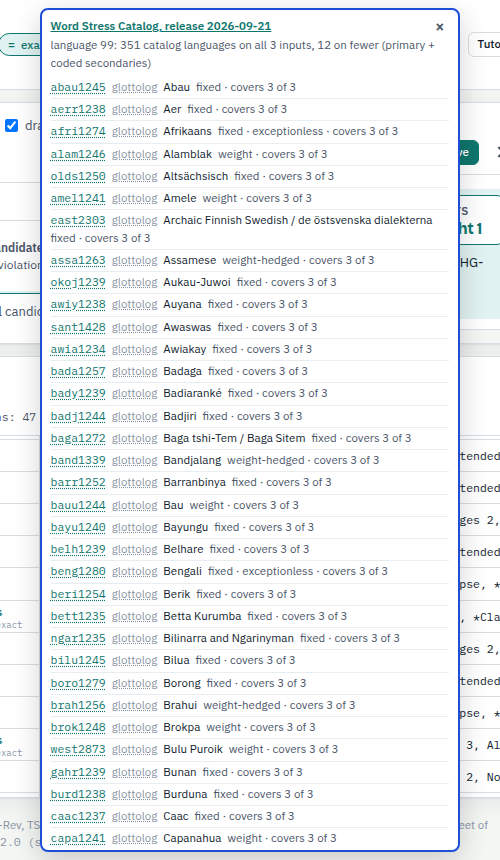Open the bilu1245 code link for Bilua
500x860 pixels.
coord(78,659)
